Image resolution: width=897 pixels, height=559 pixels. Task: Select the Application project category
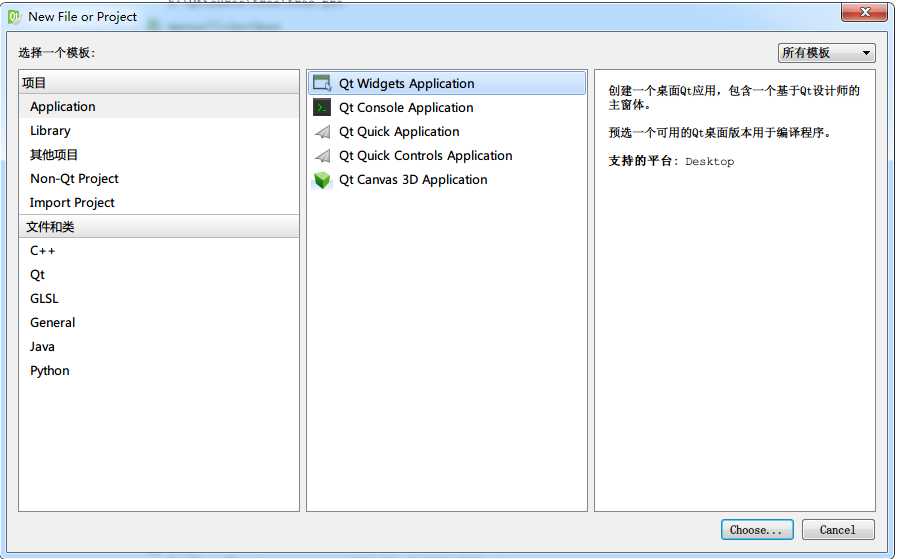coord(159,106)
